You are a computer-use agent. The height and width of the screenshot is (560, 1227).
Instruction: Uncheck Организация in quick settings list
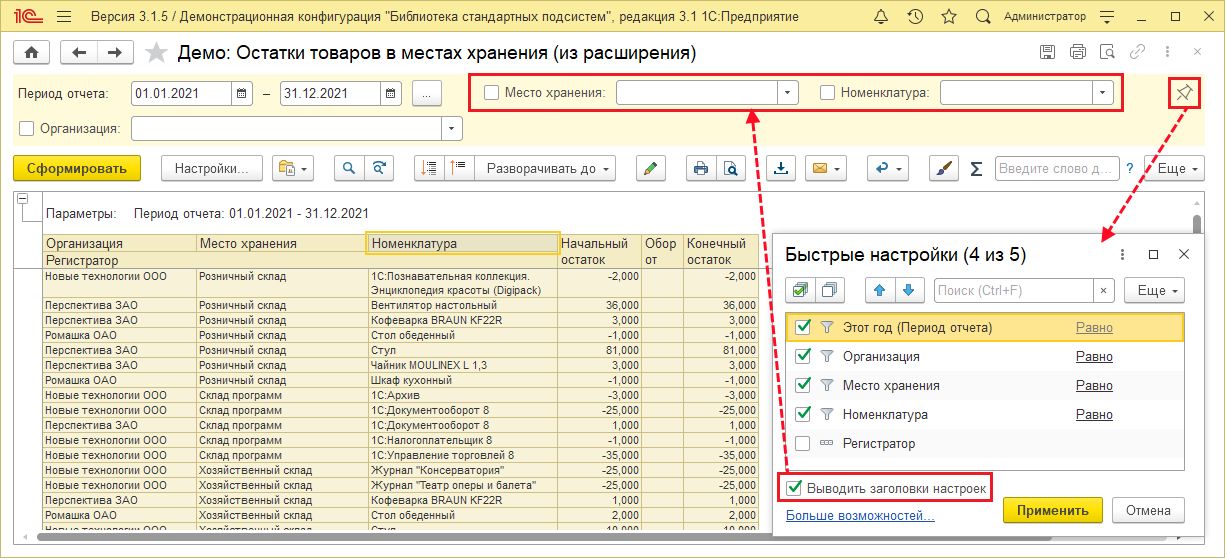[x=802, y=356]
